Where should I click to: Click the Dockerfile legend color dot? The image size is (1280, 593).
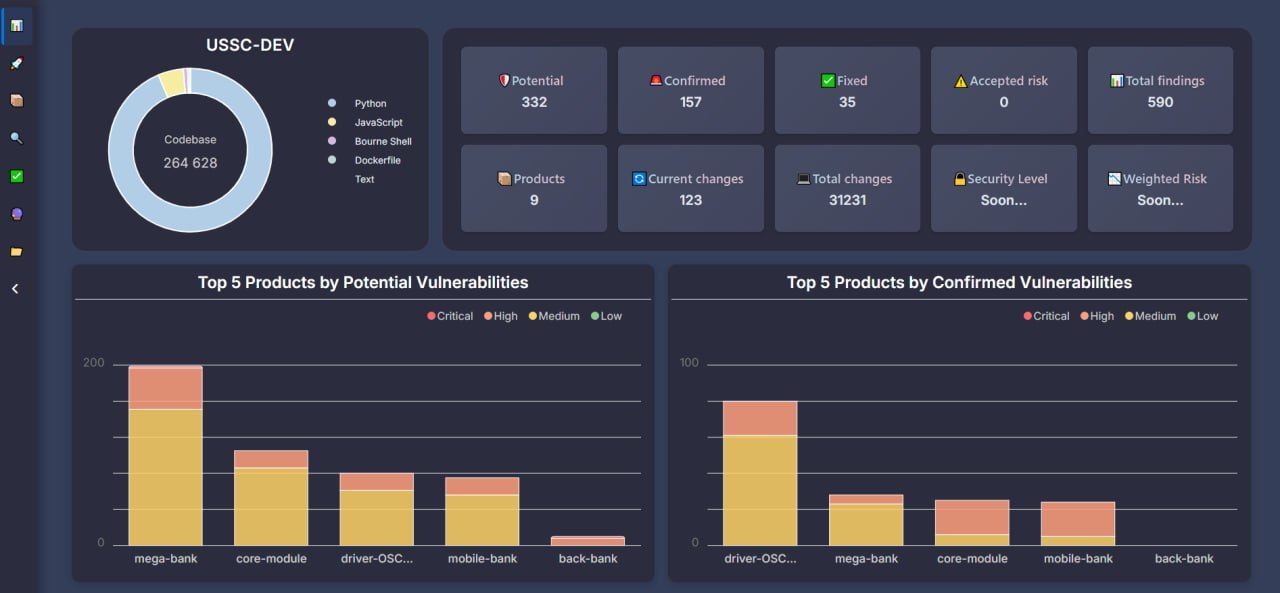(x=332, y=160)
